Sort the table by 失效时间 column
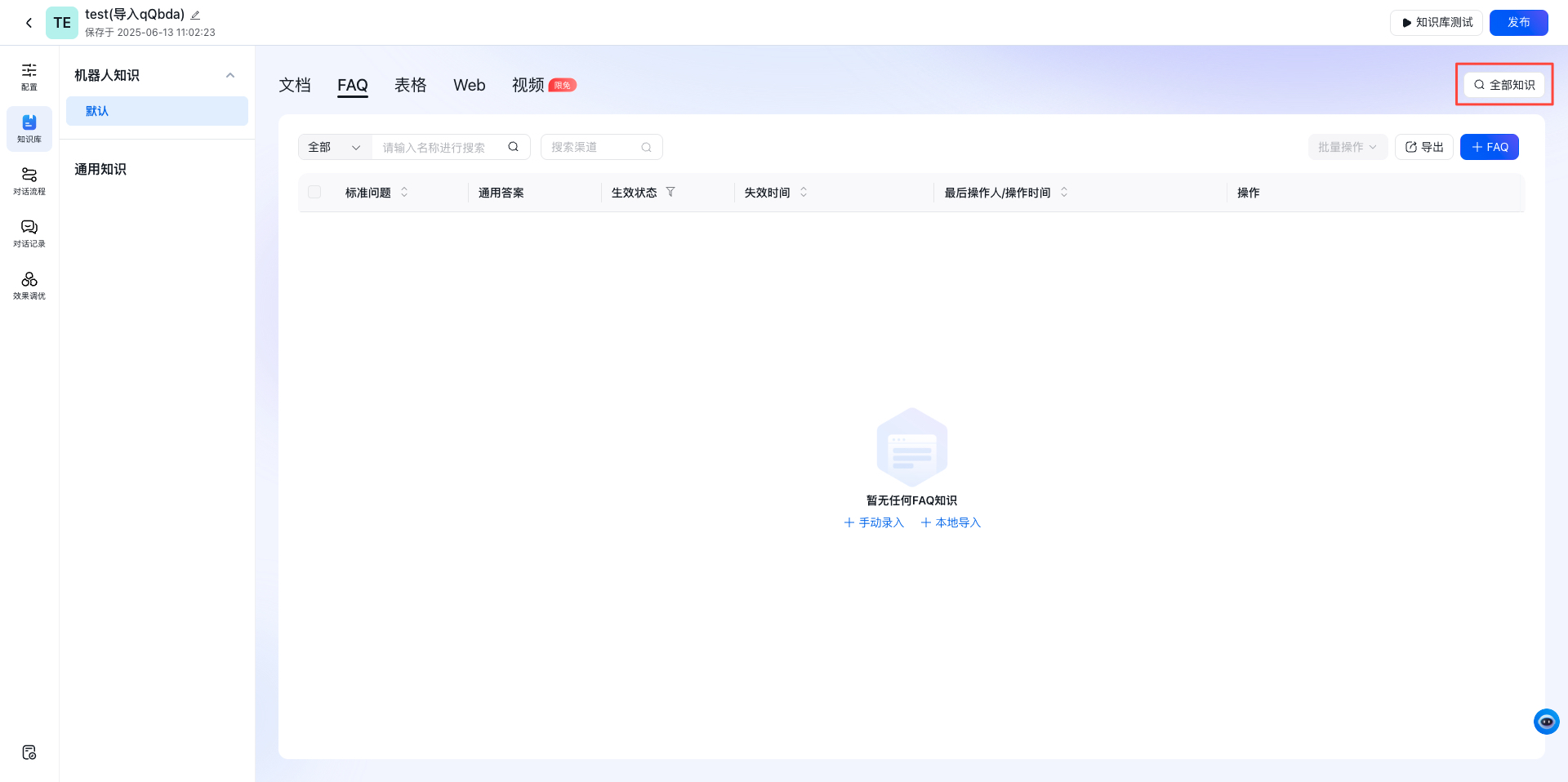Image resolution: width=1568 pixels, height=782 pixels. (x=803, y=193)
